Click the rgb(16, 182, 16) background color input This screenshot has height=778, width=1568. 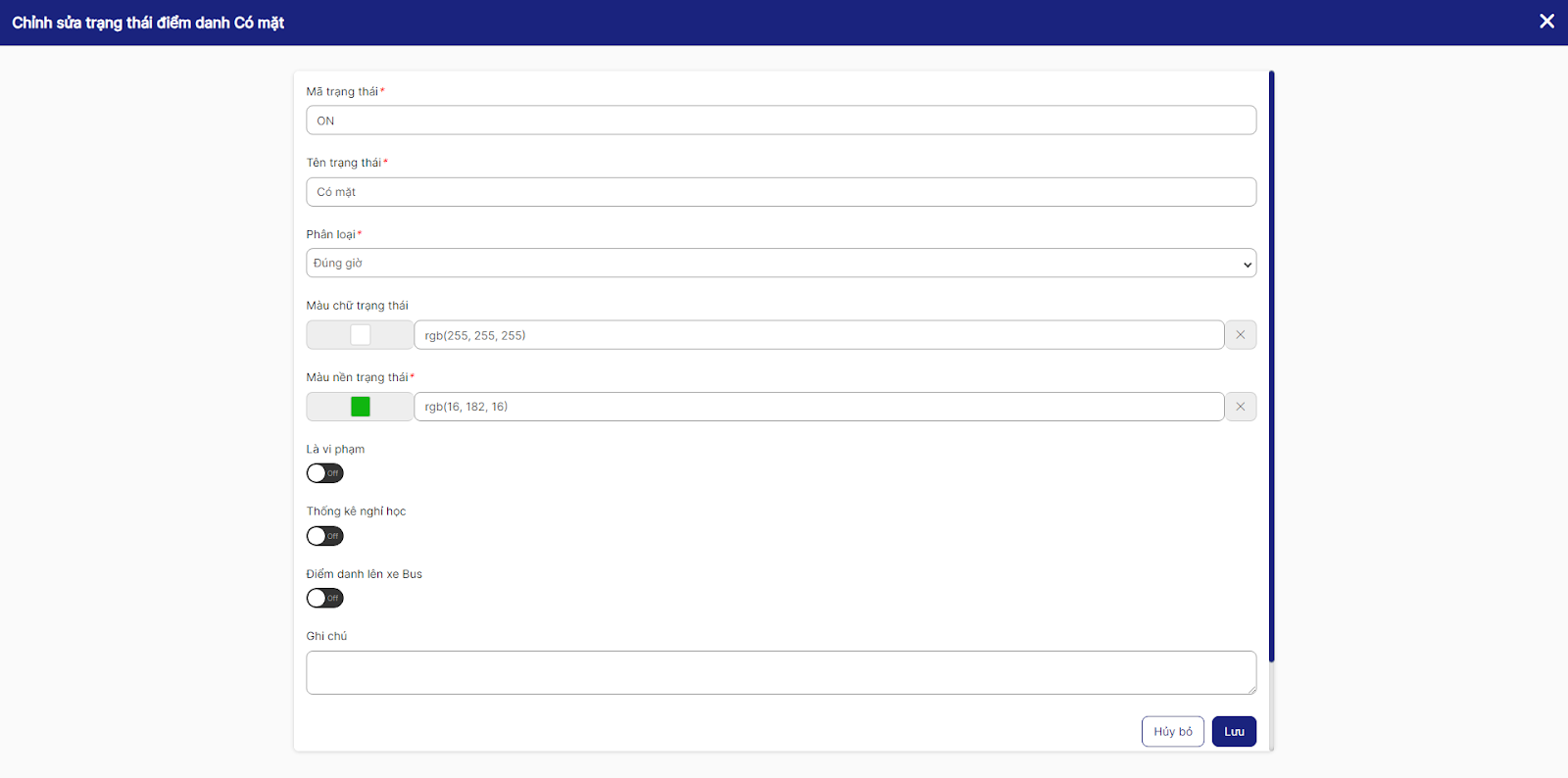[818, 407]
